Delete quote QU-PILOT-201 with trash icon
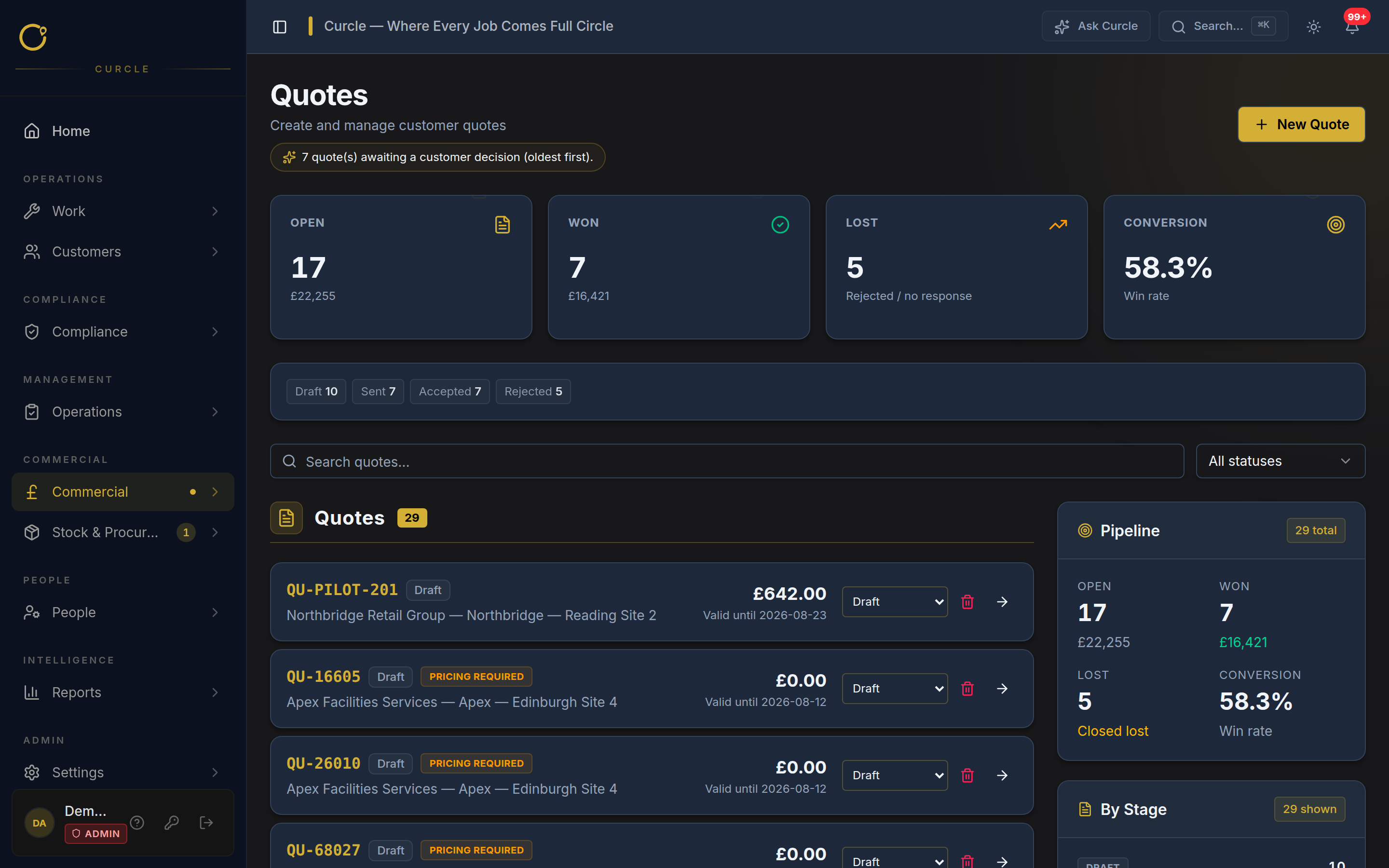 967,602
